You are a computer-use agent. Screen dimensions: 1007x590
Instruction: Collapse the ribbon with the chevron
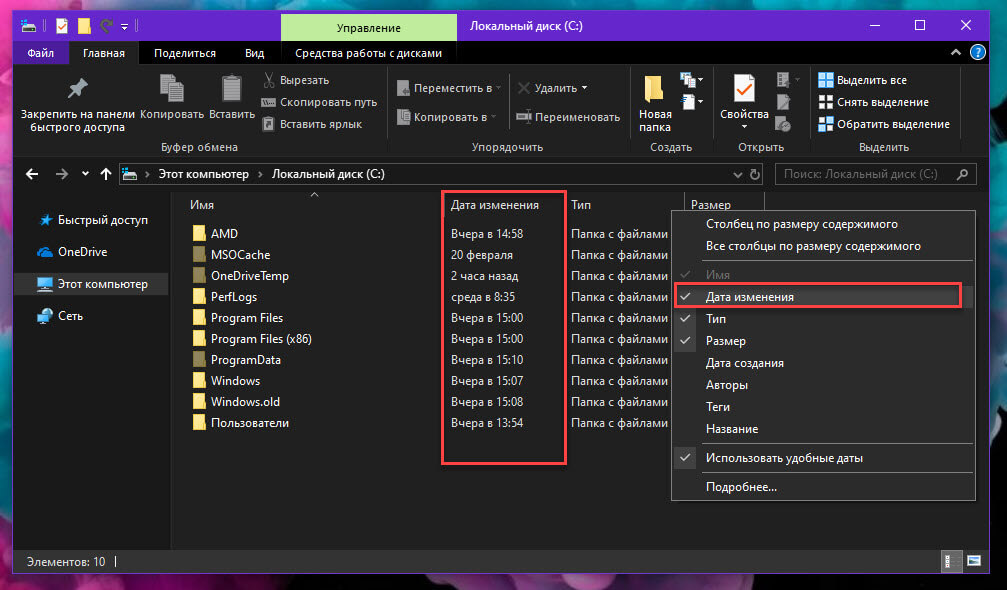[x=956, y=52]
